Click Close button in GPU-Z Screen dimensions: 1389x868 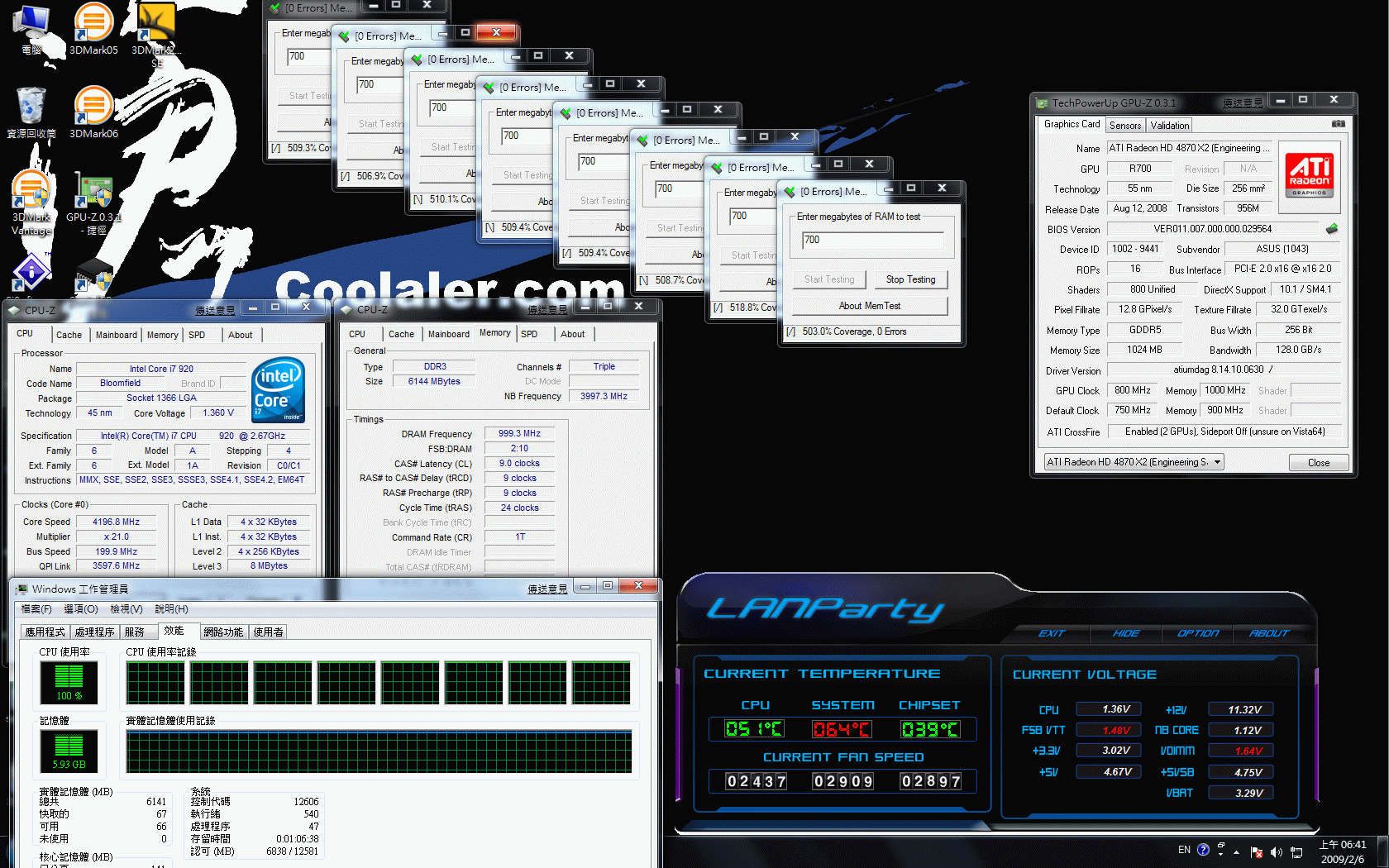(1319, 463)
